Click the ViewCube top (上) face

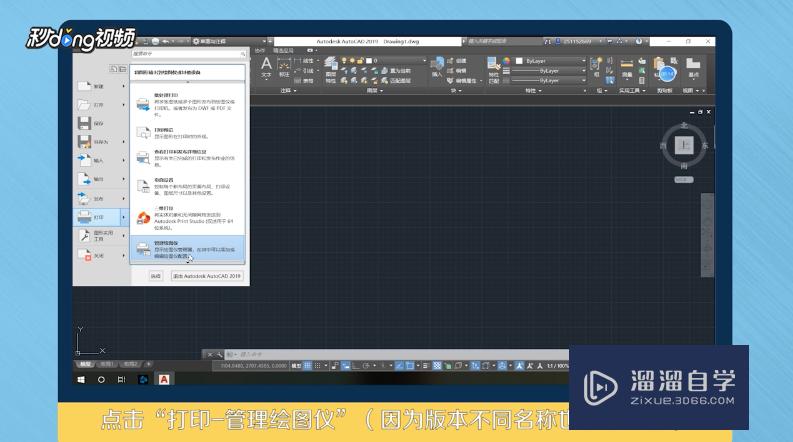tap(684, 145)
